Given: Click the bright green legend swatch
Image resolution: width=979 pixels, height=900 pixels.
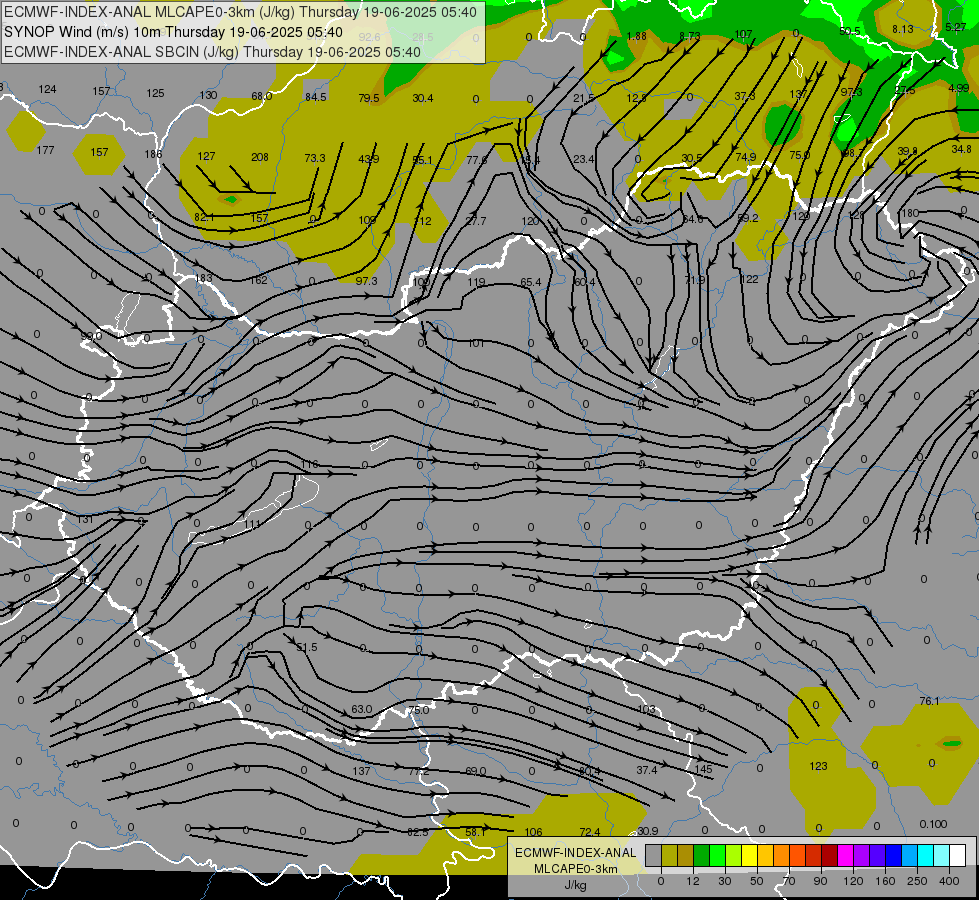Looking at the screenshot, I should click(x=717, y=855).
